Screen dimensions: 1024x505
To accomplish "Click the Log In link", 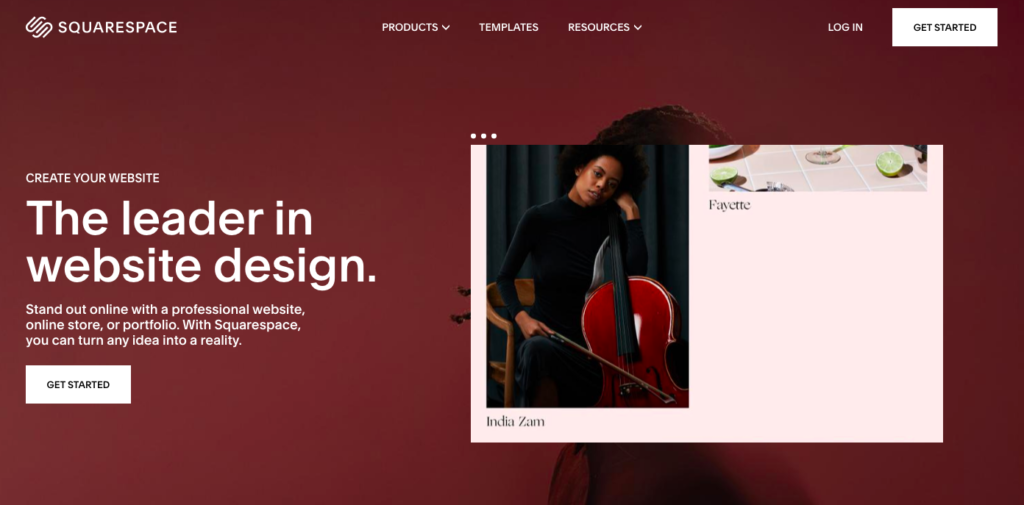I will click(845, 27).
